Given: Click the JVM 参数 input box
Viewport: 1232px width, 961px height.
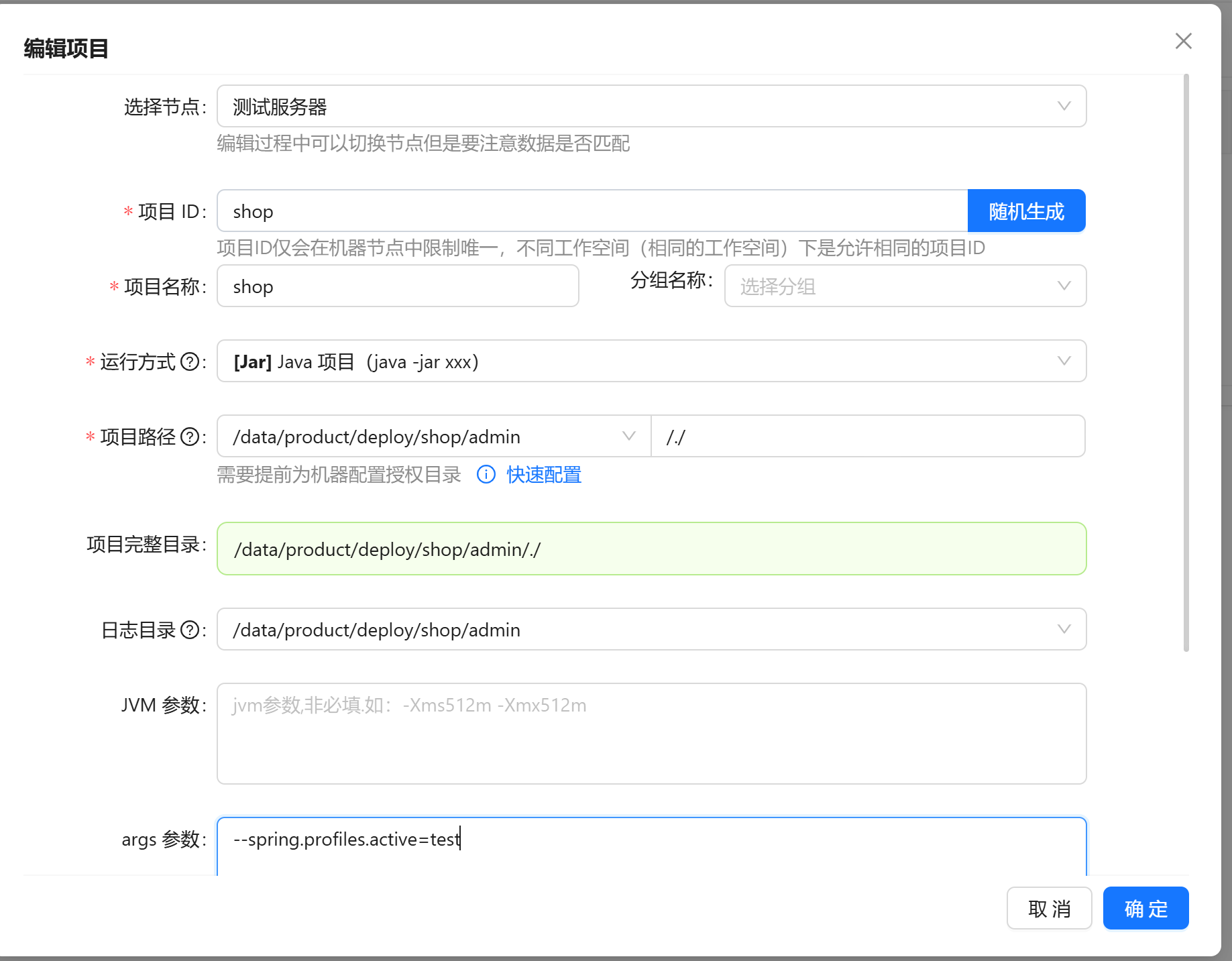Looking at the screenshot, I should click(651, 733).
